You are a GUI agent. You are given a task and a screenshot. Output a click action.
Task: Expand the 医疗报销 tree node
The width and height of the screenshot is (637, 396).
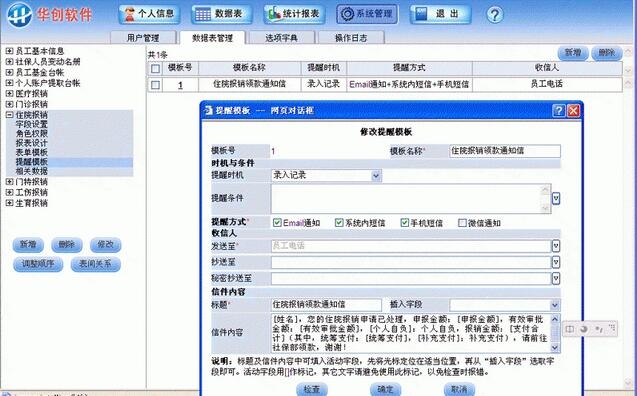click(9, 93)
